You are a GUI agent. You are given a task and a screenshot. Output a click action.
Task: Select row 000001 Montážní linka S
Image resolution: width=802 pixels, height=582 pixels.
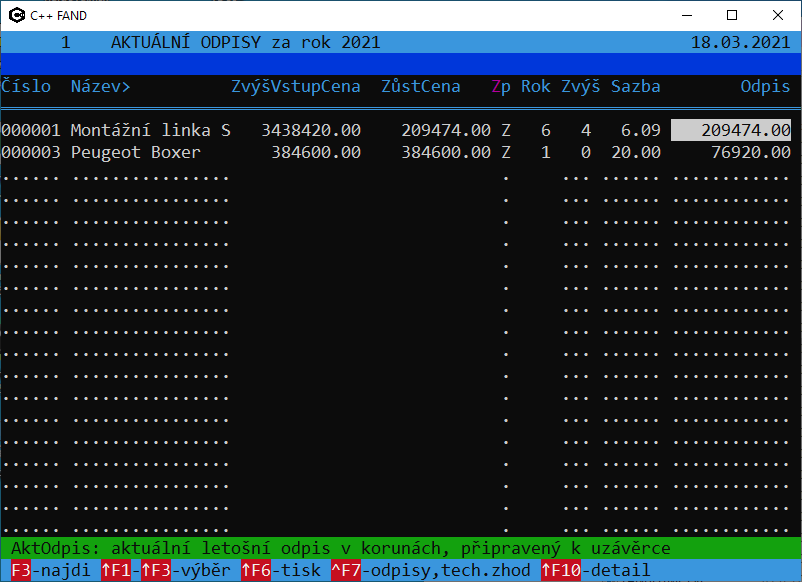pyautogui.click(x=150, y=130)
